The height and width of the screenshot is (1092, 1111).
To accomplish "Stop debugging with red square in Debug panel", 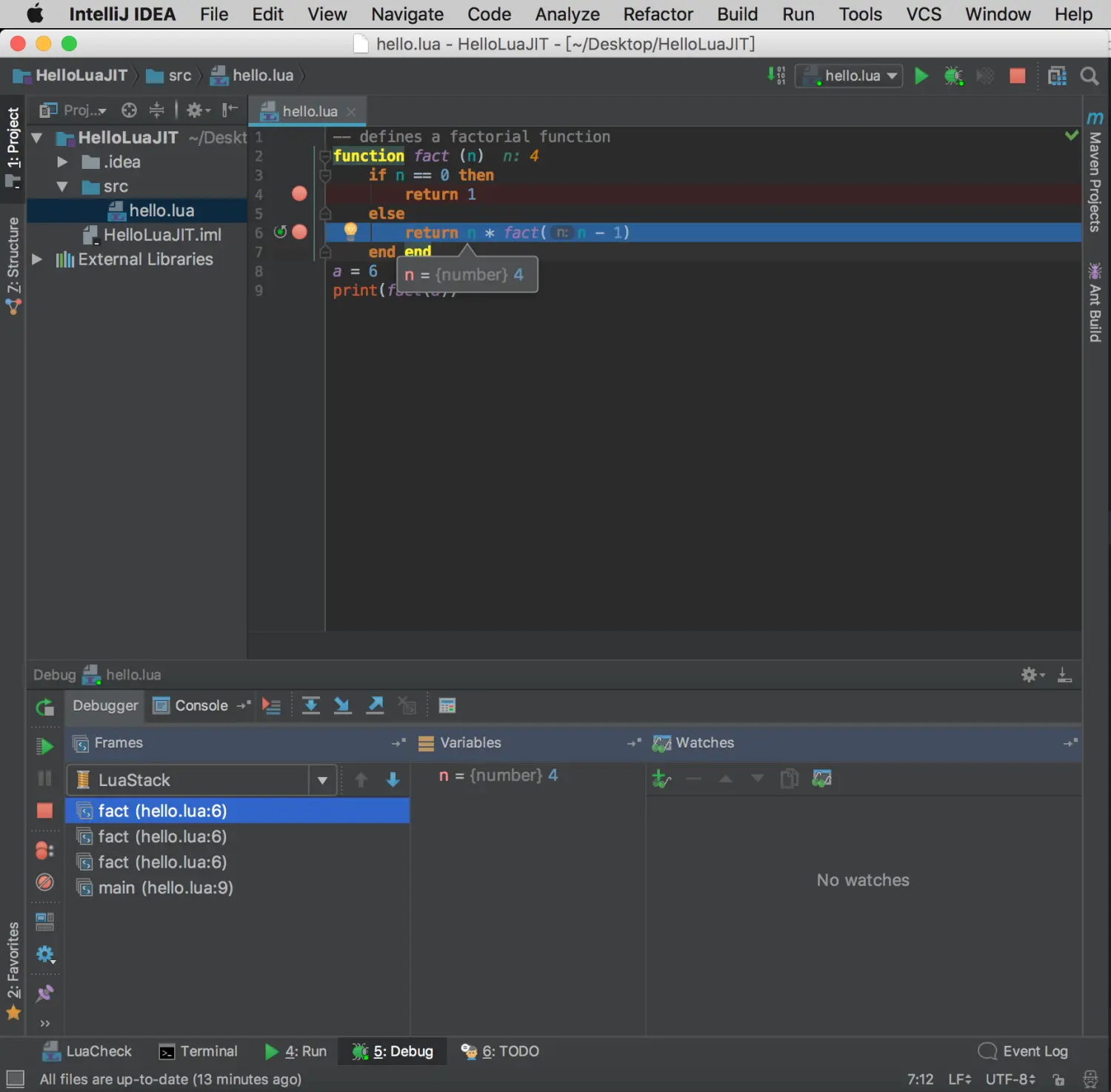I will pyautogui.click(x=44, y=810).
